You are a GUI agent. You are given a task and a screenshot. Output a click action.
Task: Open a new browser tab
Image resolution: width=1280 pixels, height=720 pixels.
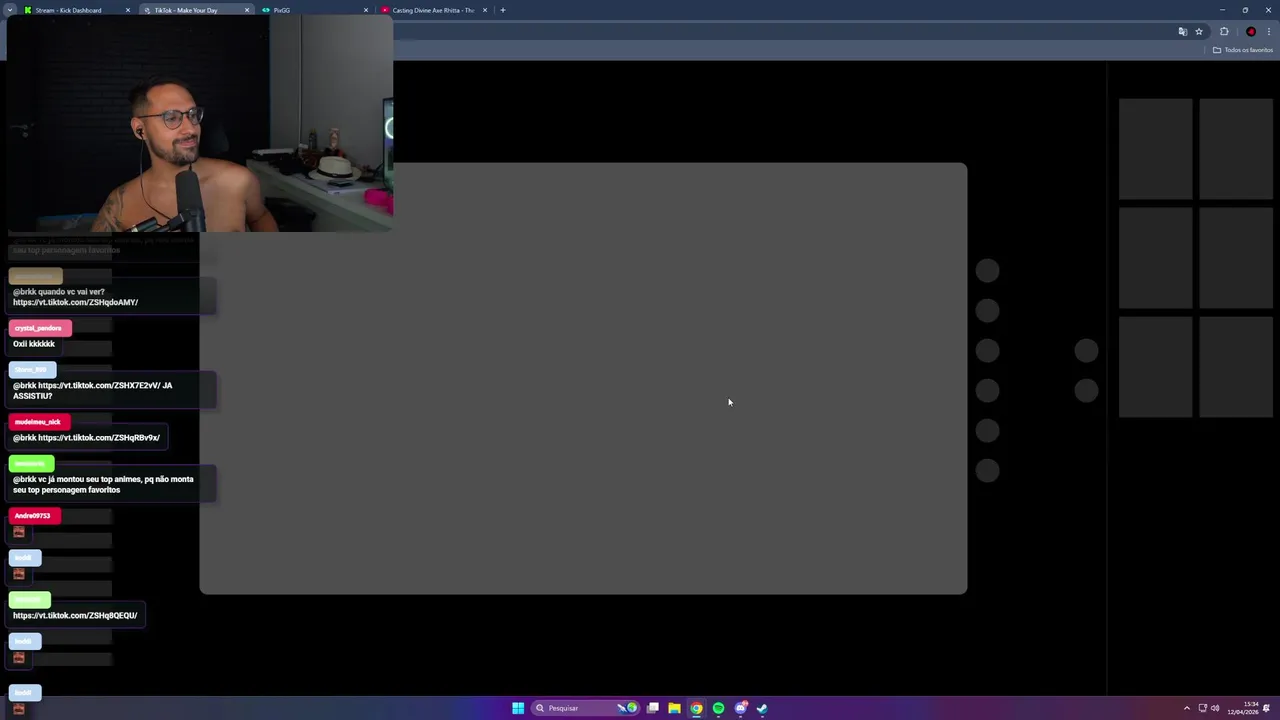point(503,10)
